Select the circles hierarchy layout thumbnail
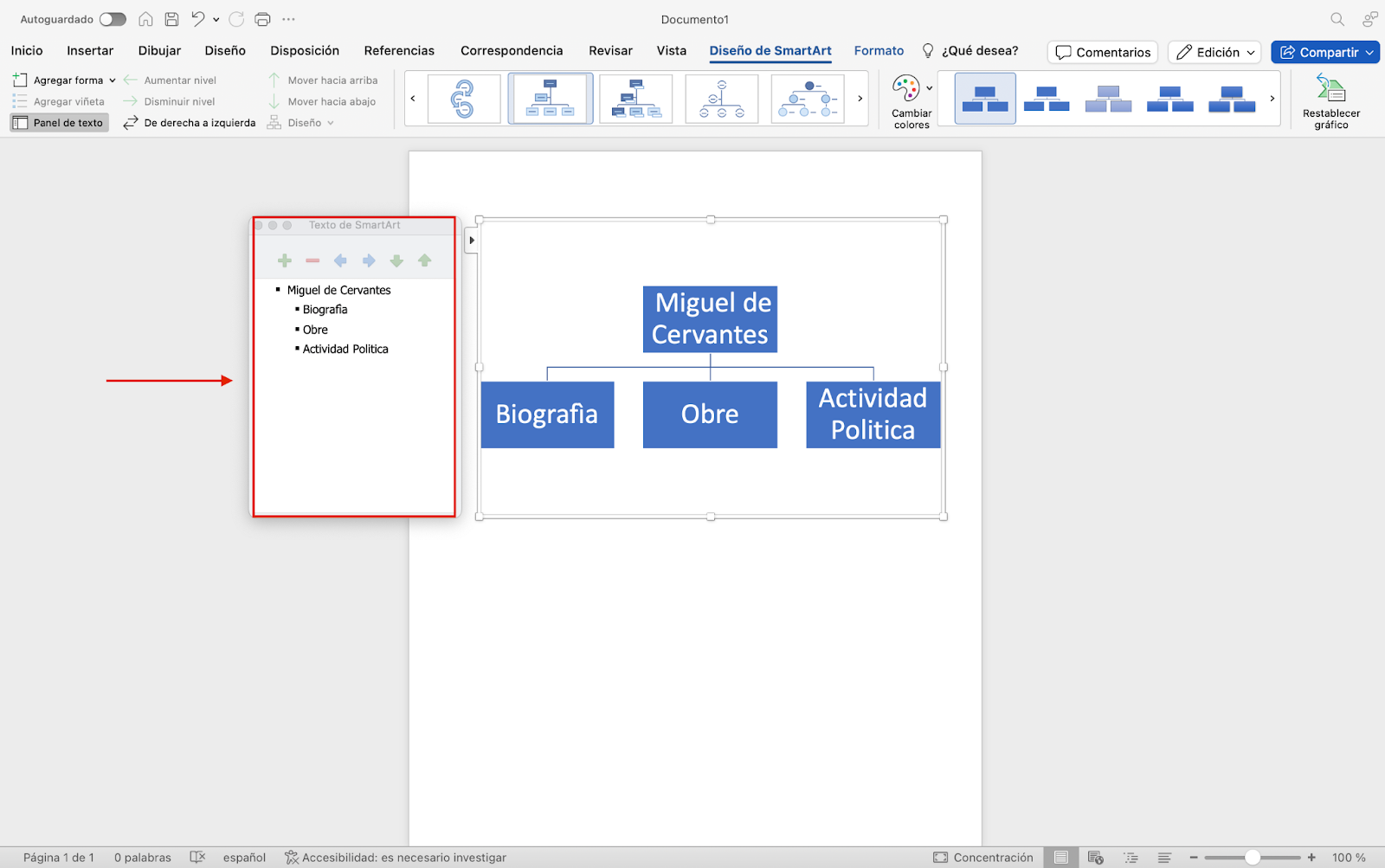Viewport: 1385px width, 868px height. (722, 99)
